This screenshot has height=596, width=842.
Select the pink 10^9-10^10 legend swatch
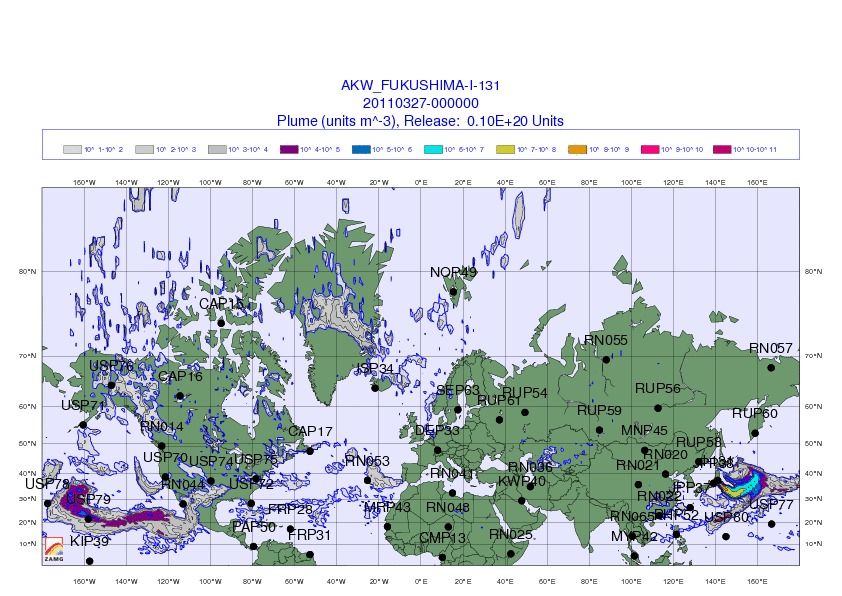click(x=650, y=149)
